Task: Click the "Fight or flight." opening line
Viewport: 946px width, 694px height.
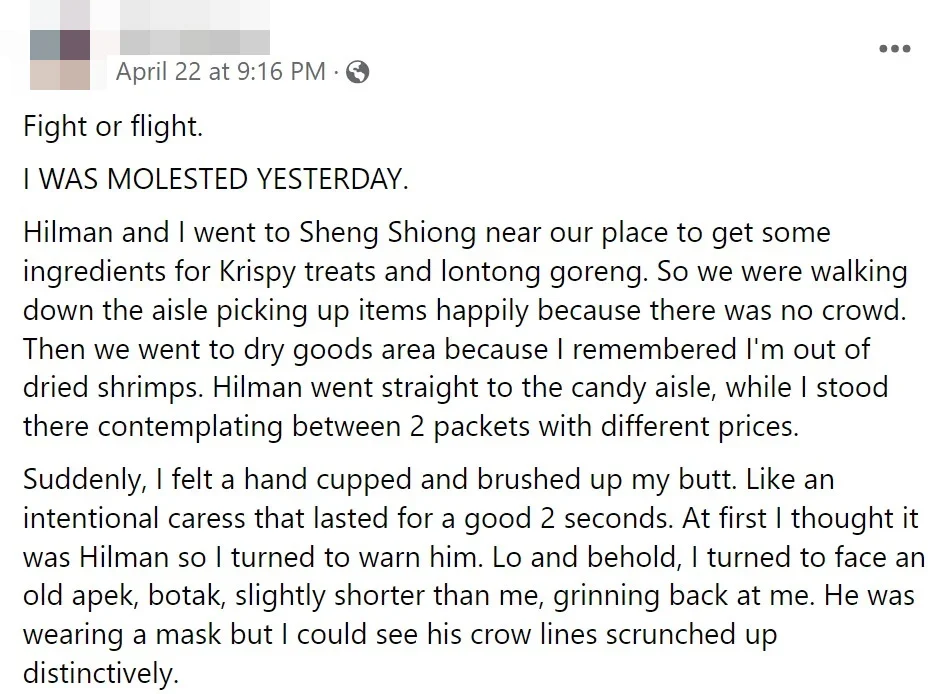Action: (x=105, y=127)
